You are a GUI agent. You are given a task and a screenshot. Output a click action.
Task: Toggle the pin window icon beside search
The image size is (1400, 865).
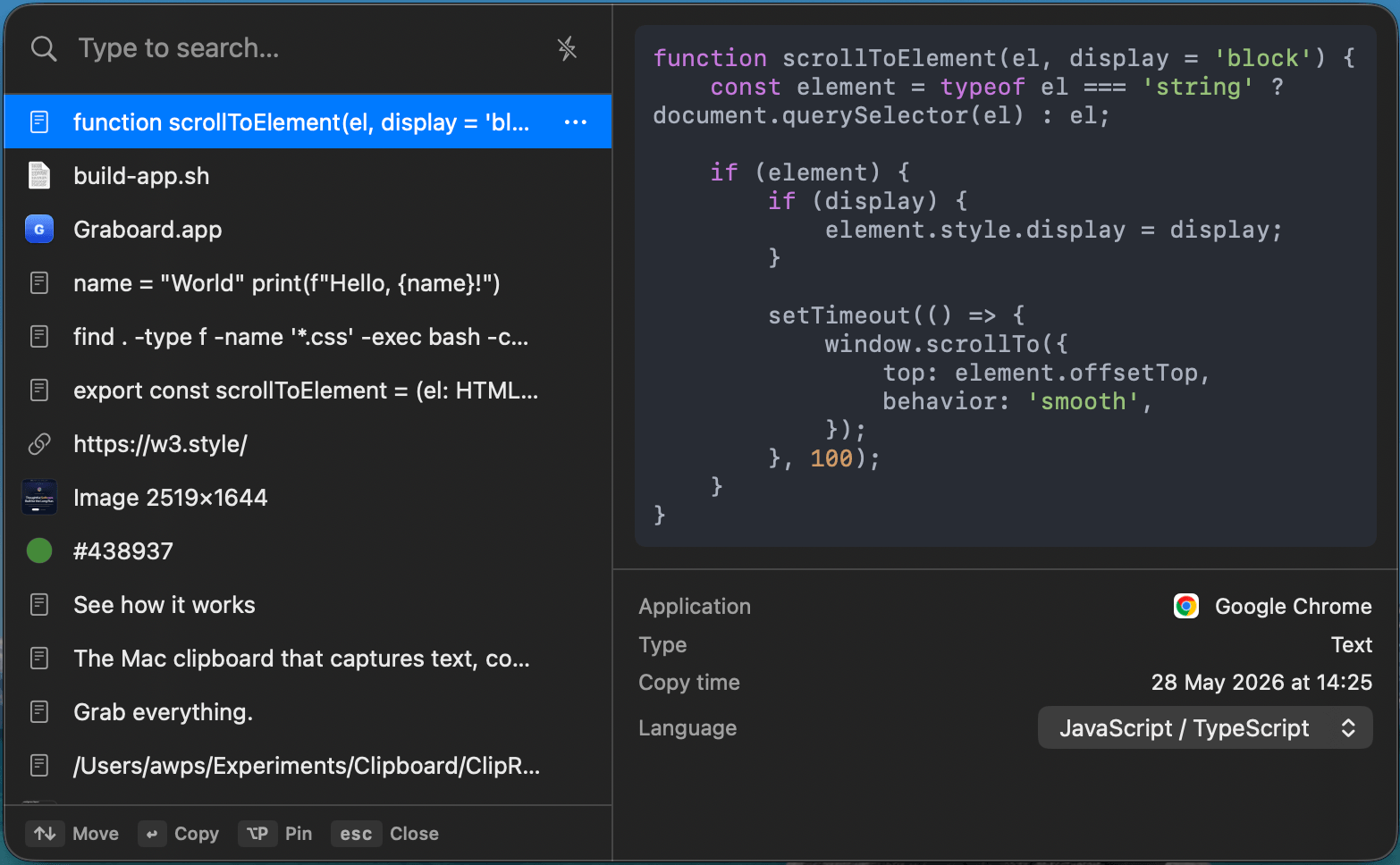pyautogui.click(x=567, y=48)
